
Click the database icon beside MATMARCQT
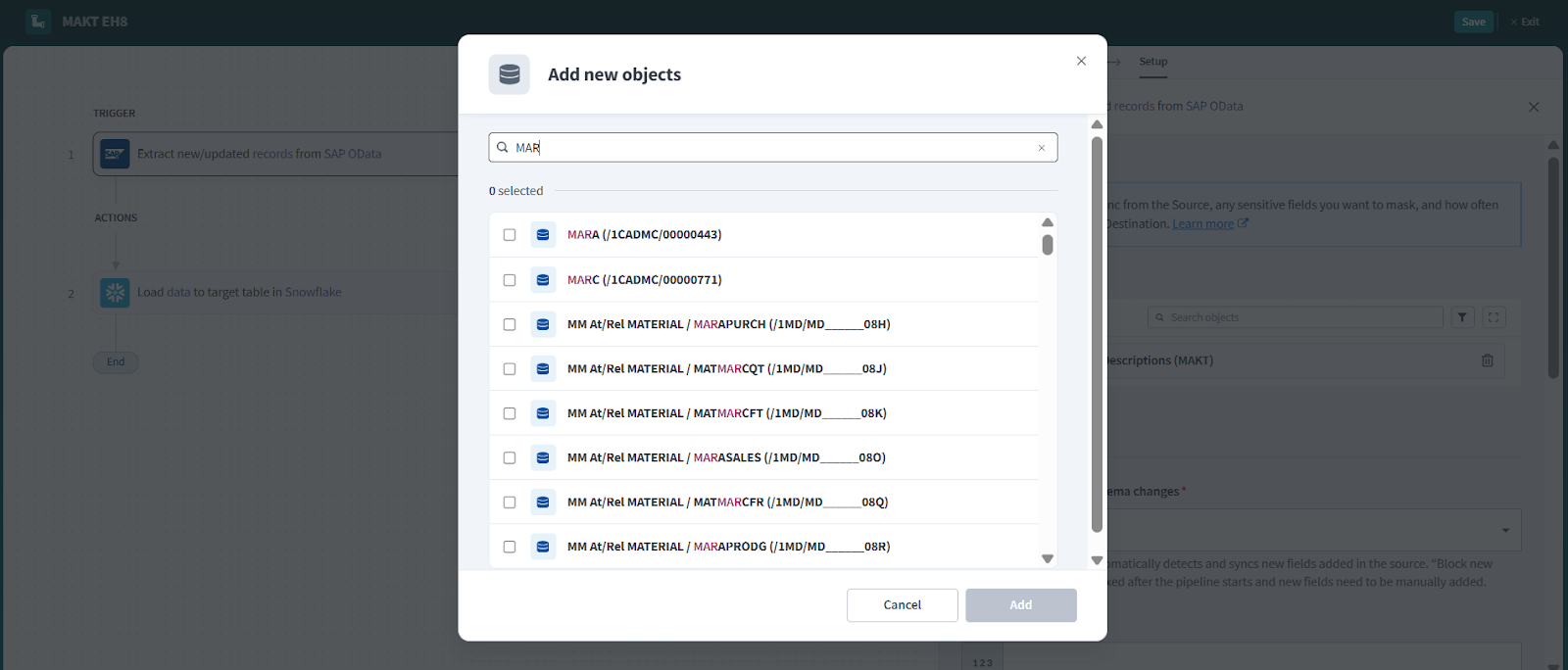pyautogui.click(x=543, y=369)
